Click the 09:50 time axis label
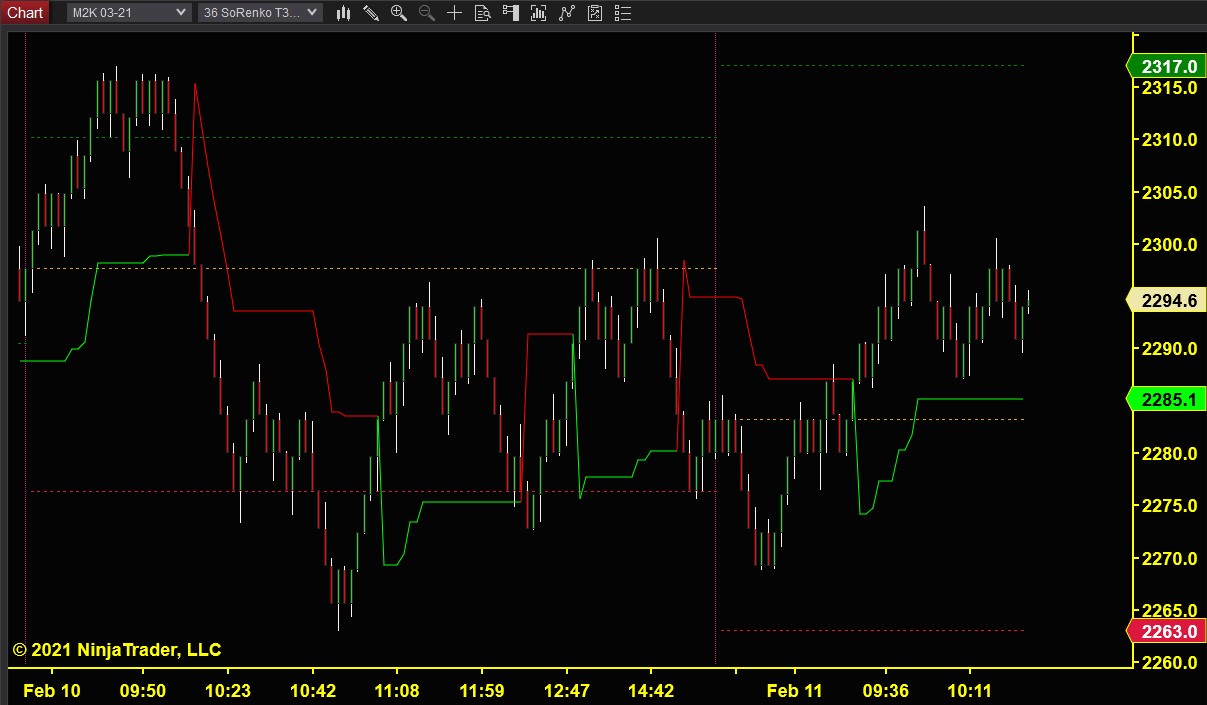Viewport: 1207px width, 705px height. 143,691
